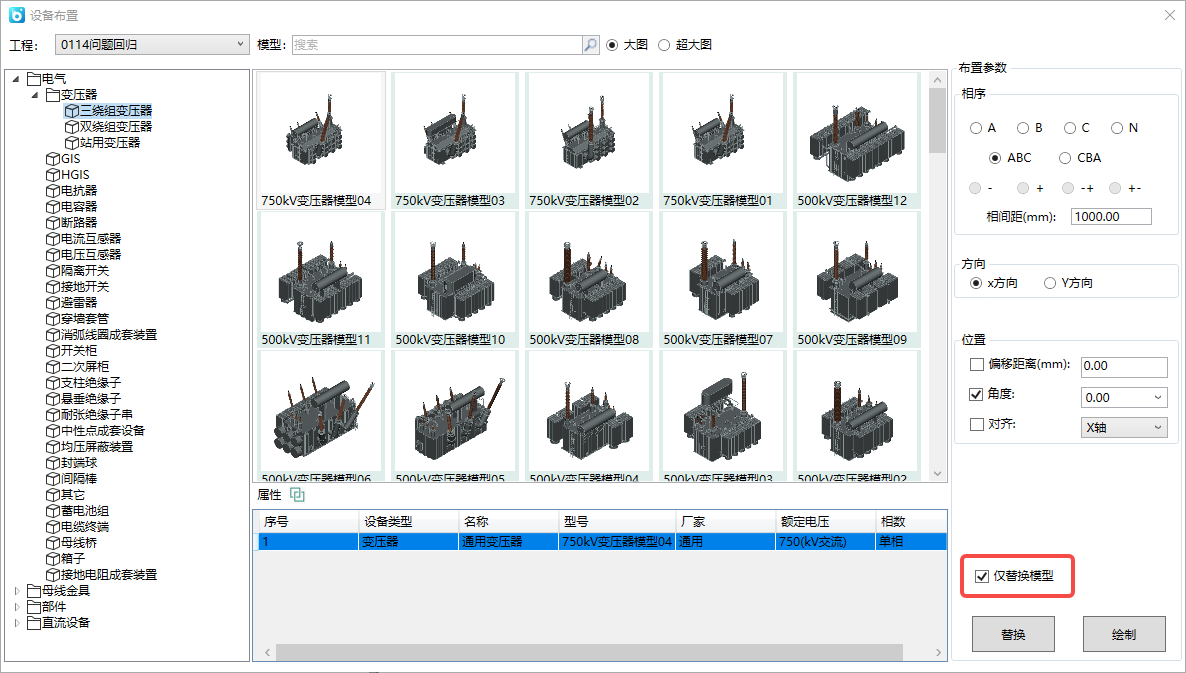This screenshot has width=1186, height=673.
Task: Click the search magnifier icon
Action: [x=591, y=45]
